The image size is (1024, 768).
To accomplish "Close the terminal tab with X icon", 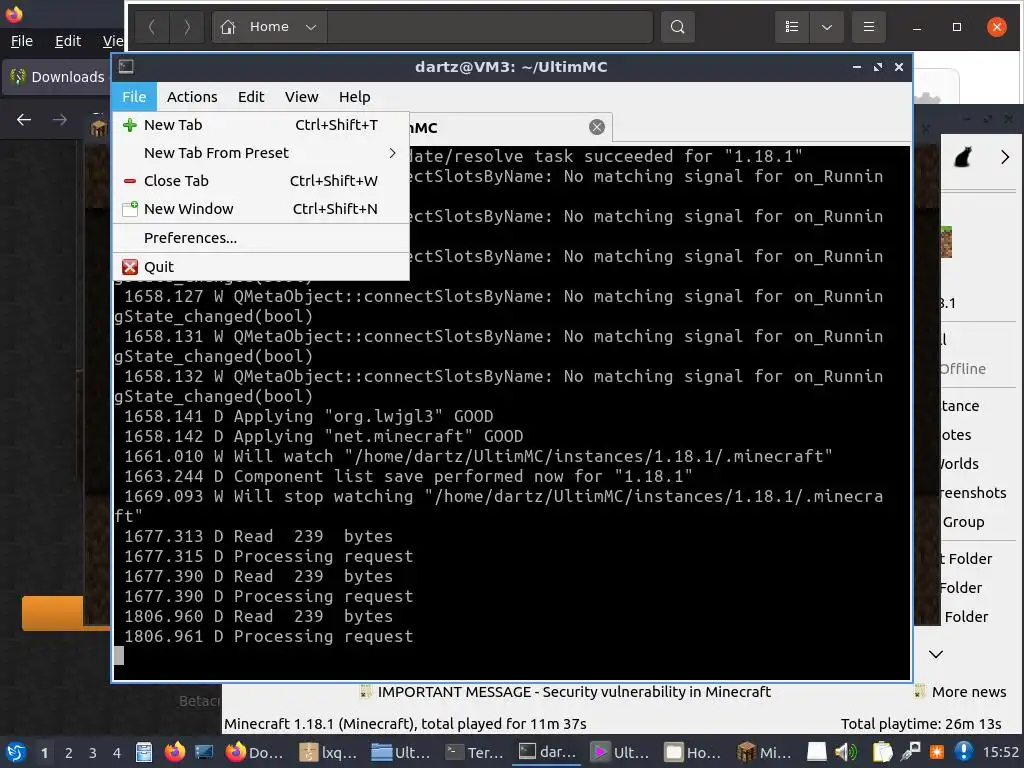I will click(596, 127).
